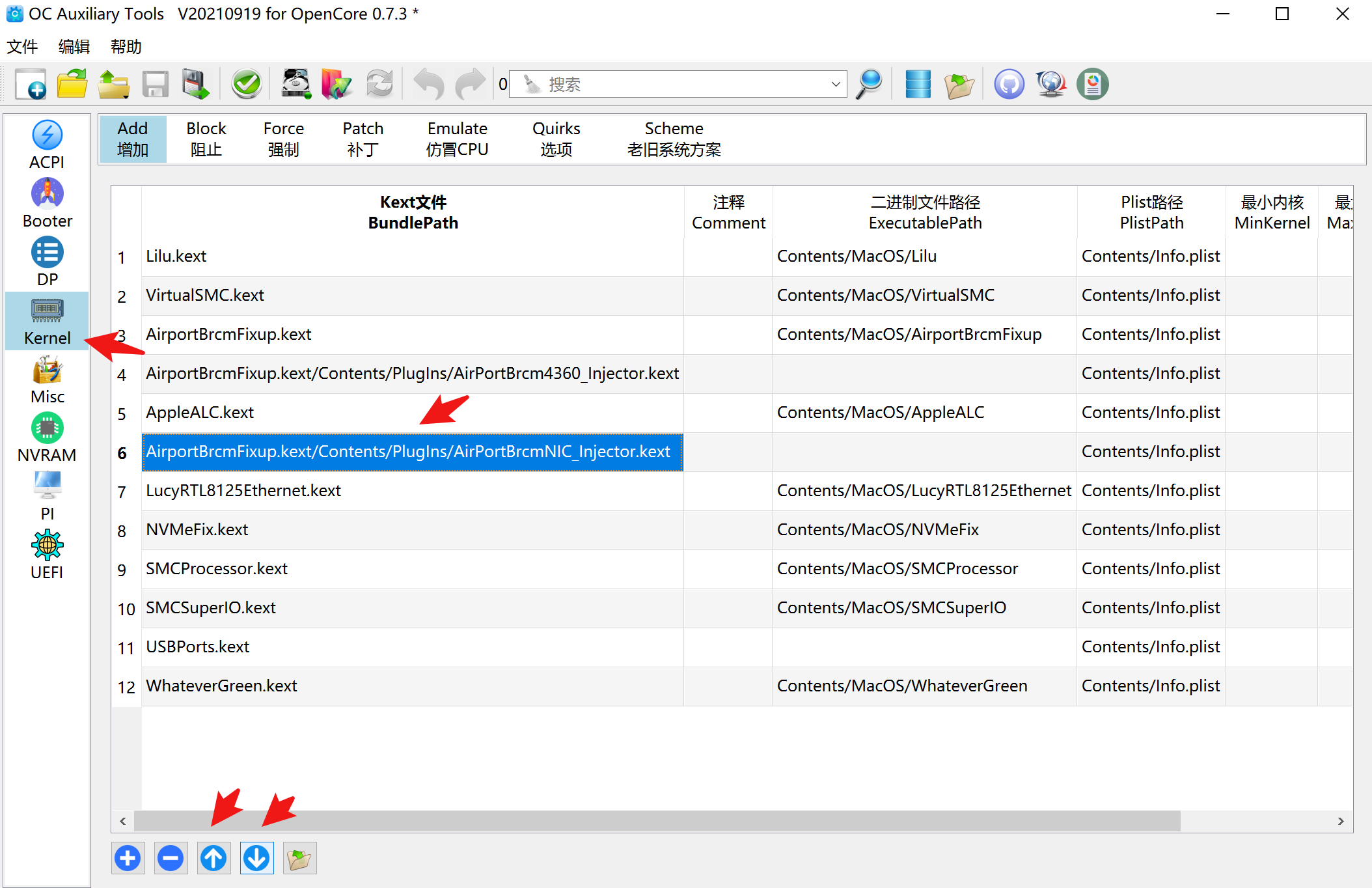Open the 编辑 menu
The image size is (1372, 888).
(74, 47)
